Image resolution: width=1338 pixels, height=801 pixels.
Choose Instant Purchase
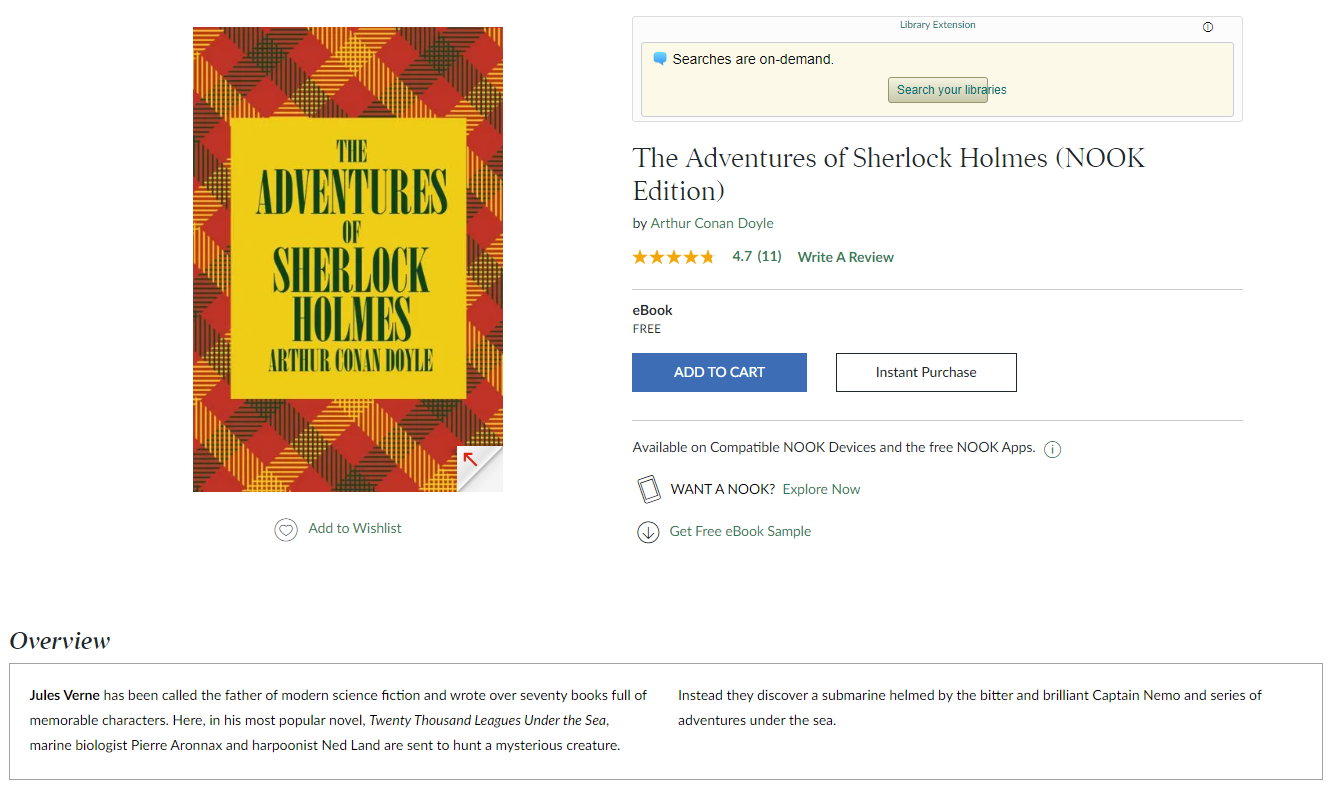(x=926, y=372)
